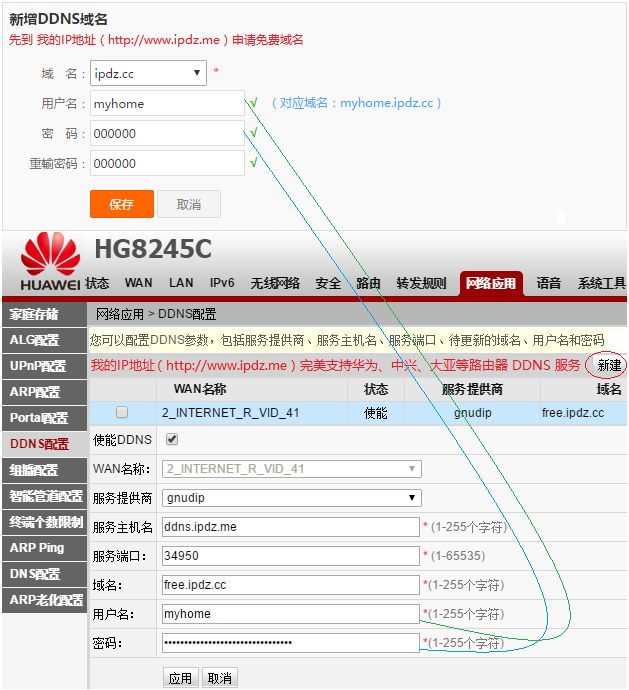Open the 状态 tab
The width and height of the screenshot is (629, 690).
[x=97, y=283]
